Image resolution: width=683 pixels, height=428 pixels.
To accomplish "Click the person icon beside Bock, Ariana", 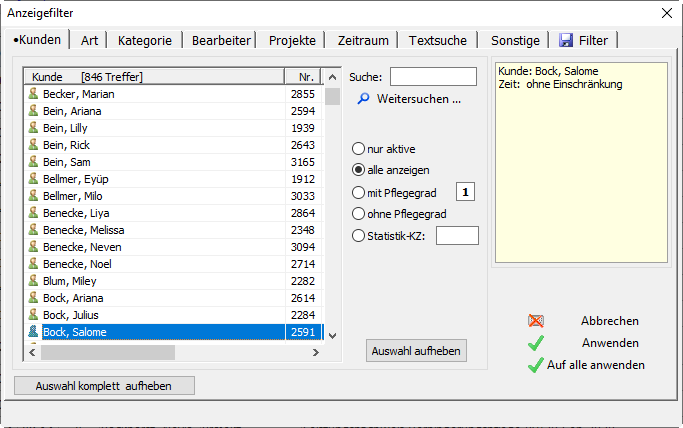I will coord(33,297).
